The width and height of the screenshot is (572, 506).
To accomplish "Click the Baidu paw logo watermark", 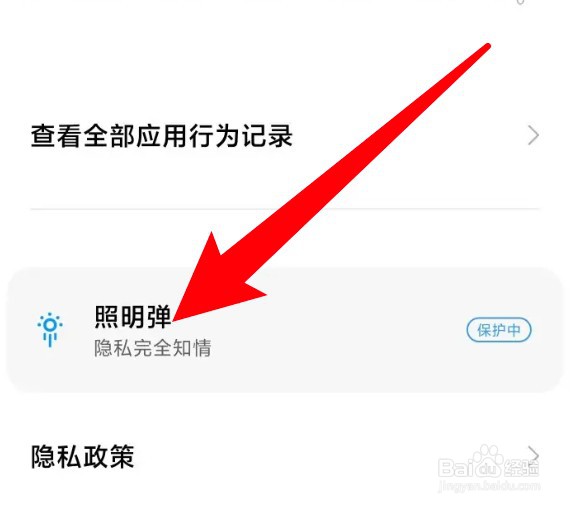I will [488, 460].
